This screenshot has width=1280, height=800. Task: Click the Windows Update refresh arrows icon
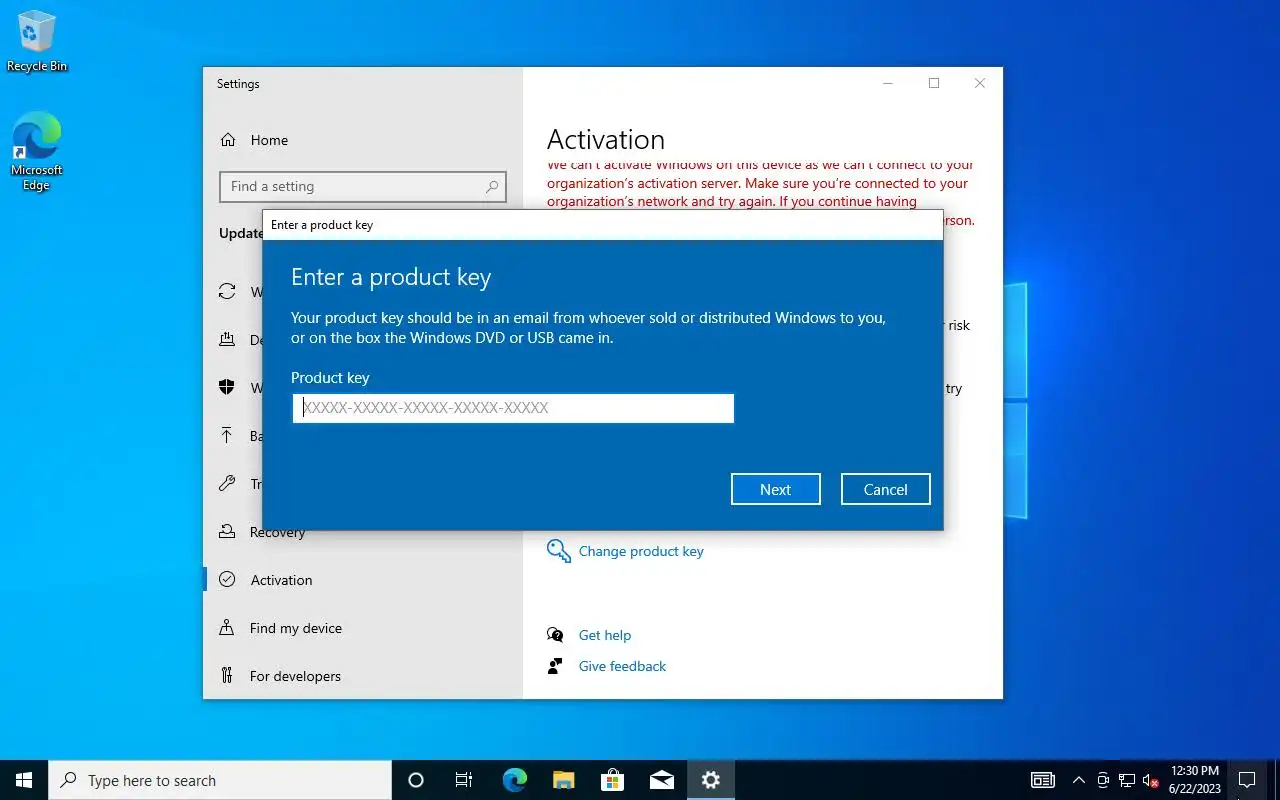click(227, 292)
